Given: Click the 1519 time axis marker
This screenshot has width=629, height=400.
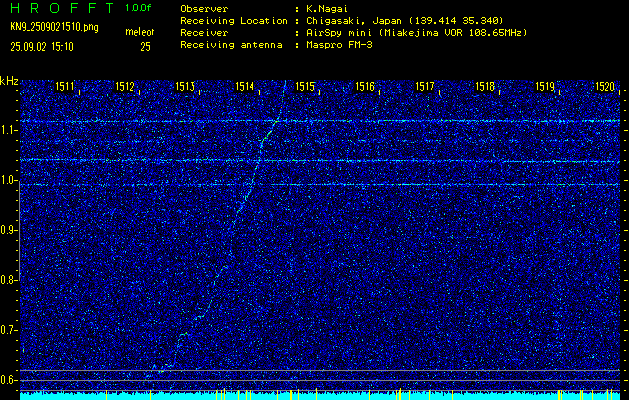Looking at the screenshot, I should (x=545, y=86).
